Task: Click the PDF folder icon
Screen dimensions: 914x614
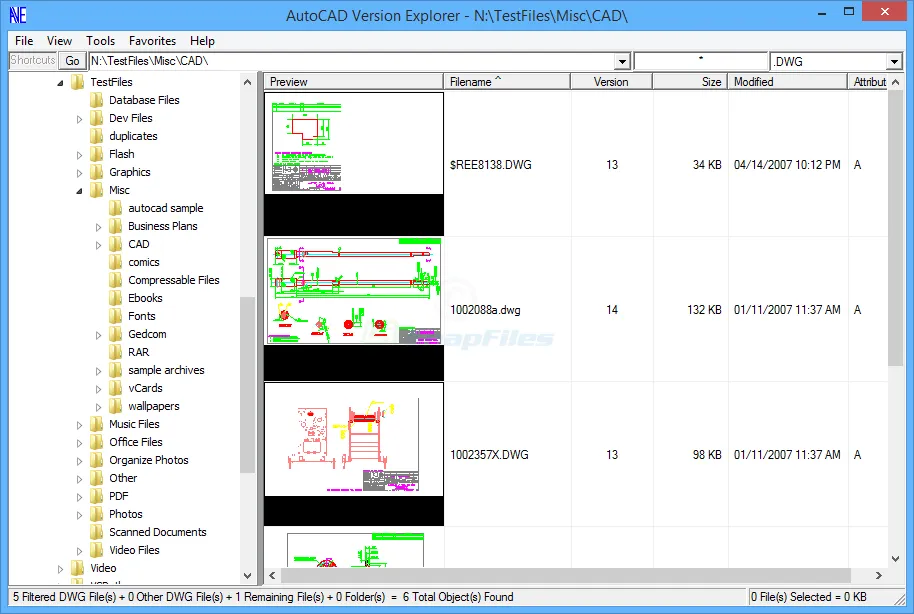Action: pos(97,496)
